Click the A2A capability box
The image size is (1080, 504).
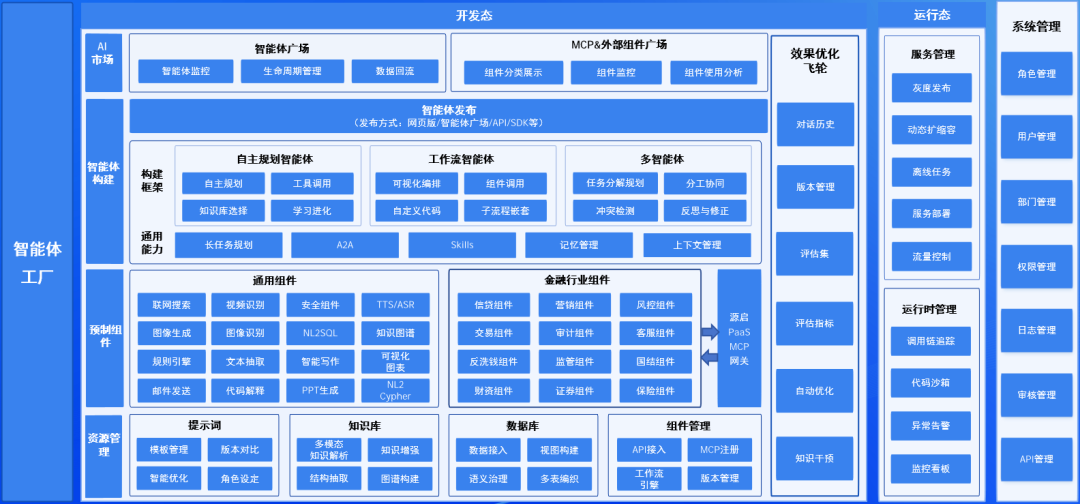345,245
